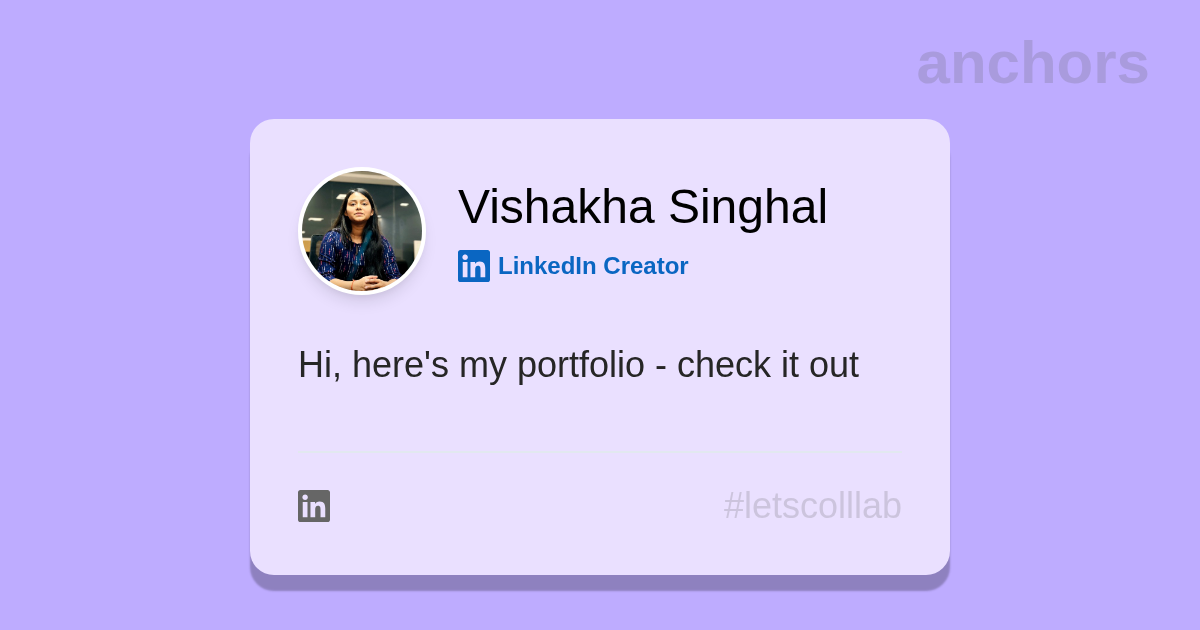Open Vishakha Singhal's round profile photo
This screenshot has width=1200, height=630.
tap(362, 231)
